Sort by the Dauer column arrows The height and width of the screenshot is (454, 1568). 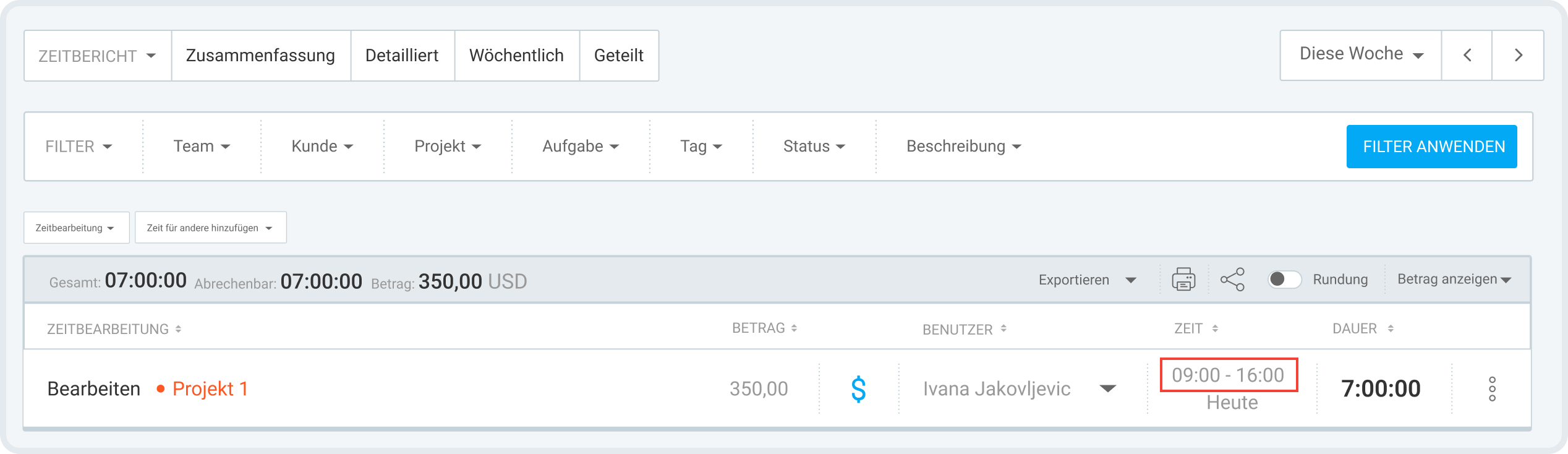point(1391,329)
